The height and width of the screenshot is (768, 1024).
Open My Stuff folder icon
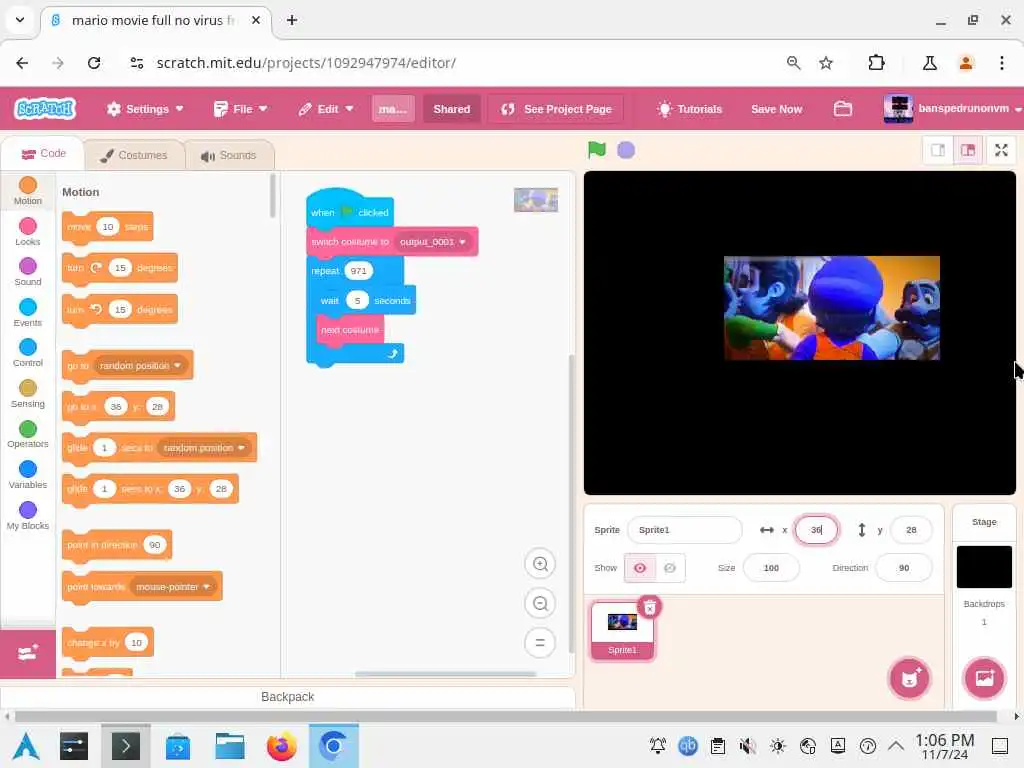(x=842, y=108)
